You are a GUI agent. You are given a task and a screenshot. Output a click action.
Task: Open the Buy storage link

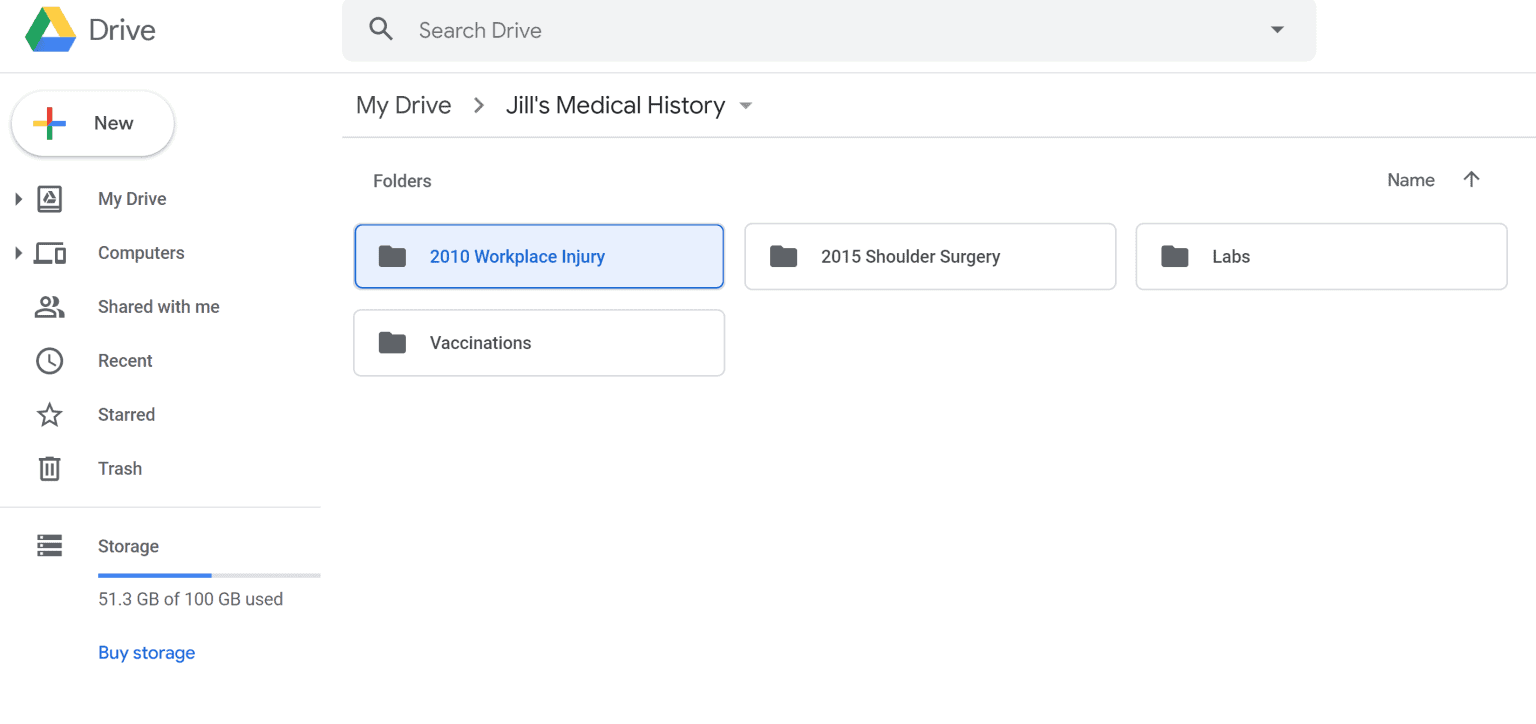click(146, 652)
